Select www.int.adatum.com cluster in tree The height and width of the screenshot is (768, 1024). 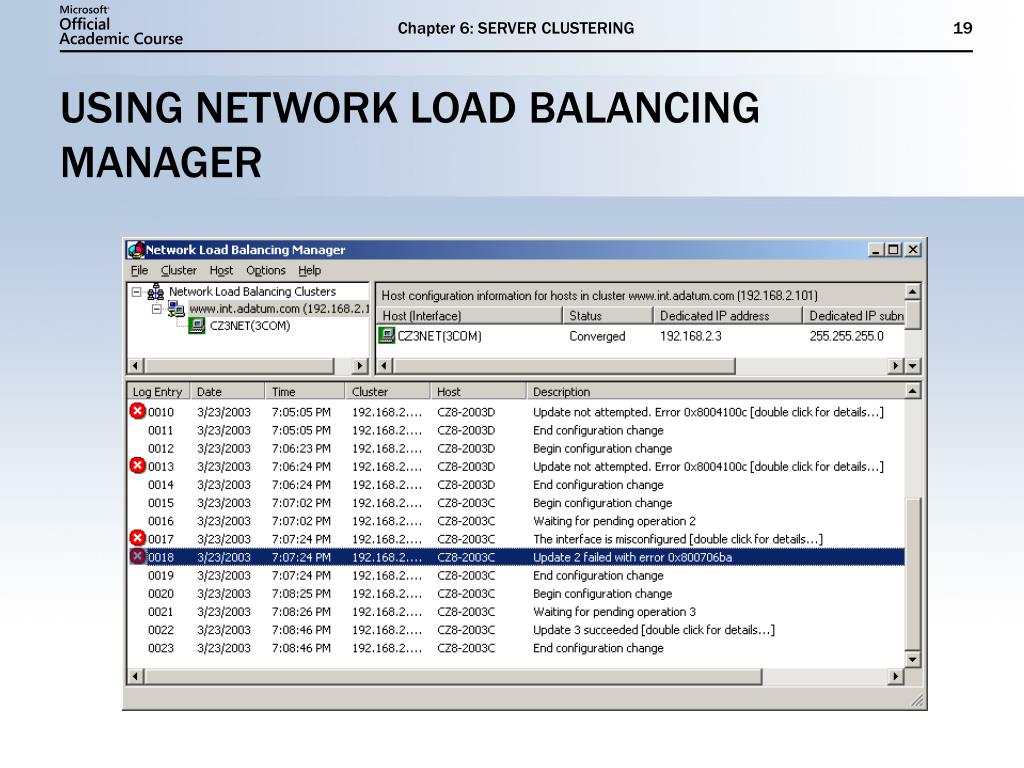279,309
